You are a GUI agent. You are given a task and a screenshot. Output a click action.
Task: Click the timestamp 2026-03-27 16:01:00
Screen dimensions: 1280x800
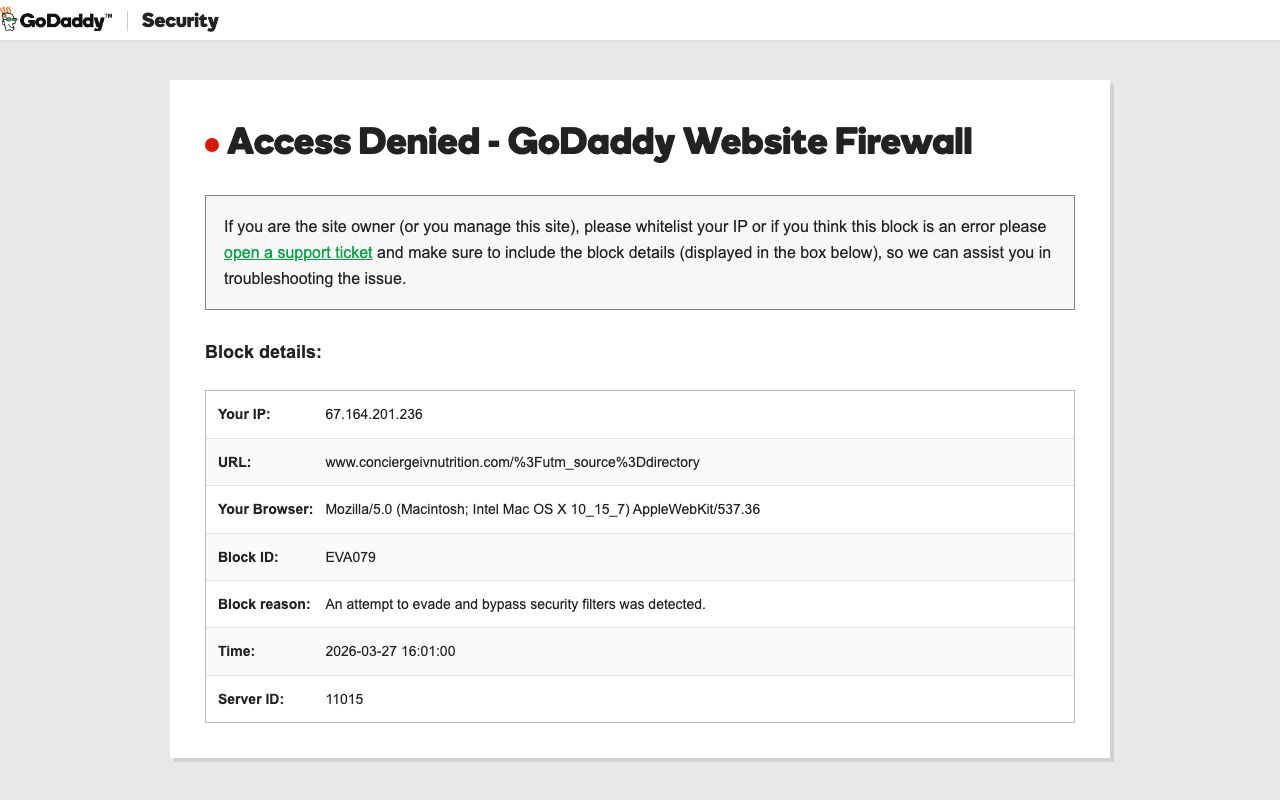pyautogui.click(x=390, y=651)
